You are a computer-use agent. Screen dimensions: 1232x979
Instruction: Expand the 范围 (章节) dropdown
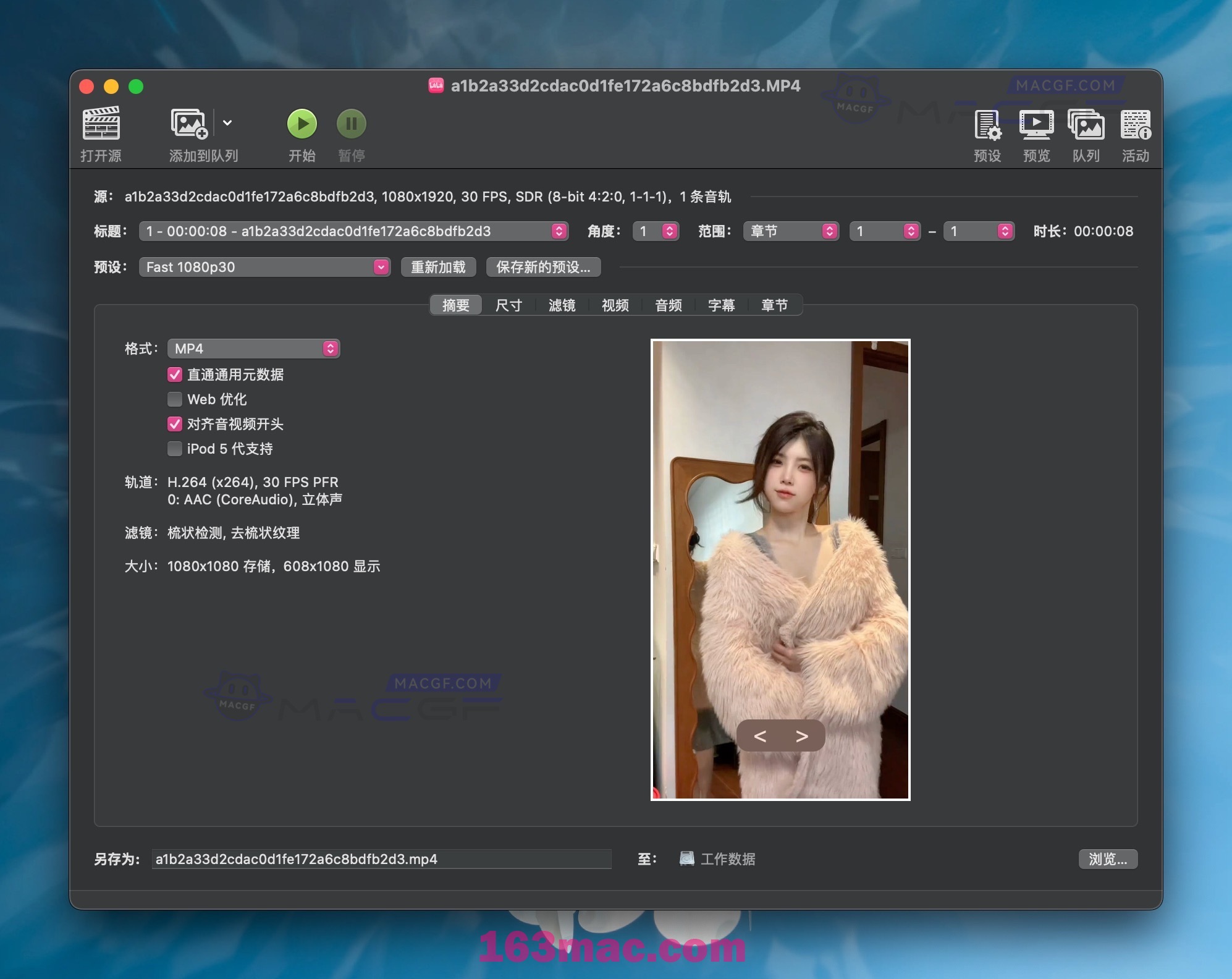(x=790, y=231)
